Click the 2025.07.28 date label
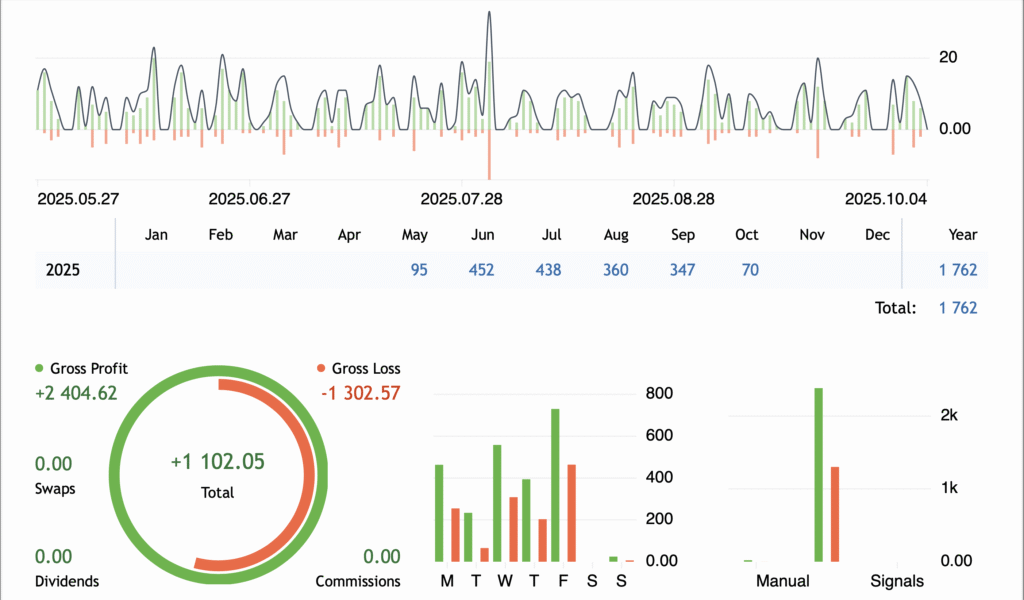Screen dimensions: 1024x600 [462, 198]
